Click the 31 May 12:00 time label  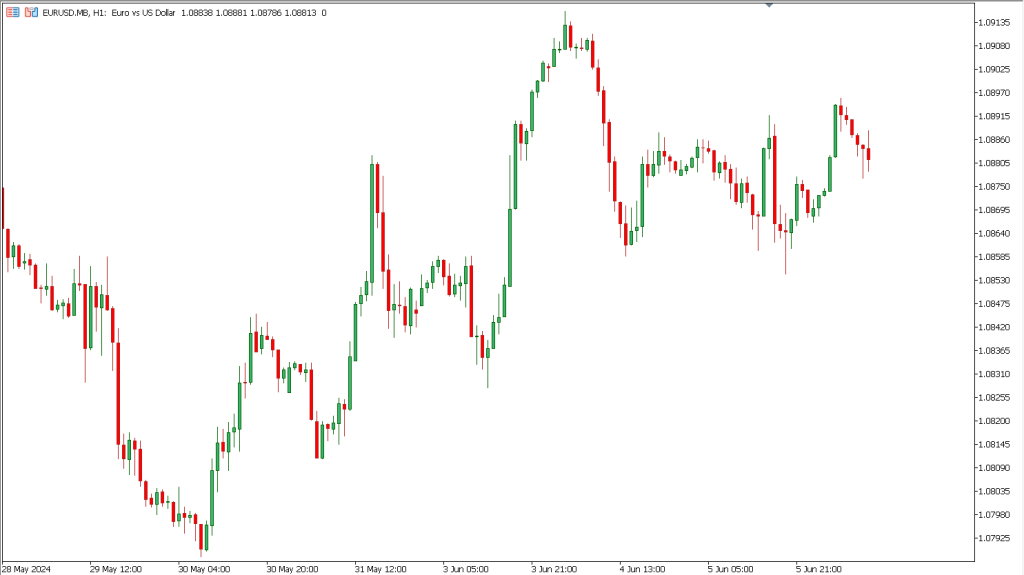381,569
